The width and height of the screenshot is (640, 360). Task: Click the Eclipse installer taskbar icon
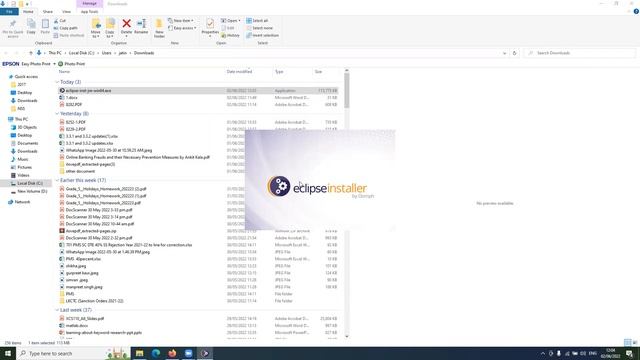(x=205, y=353)
